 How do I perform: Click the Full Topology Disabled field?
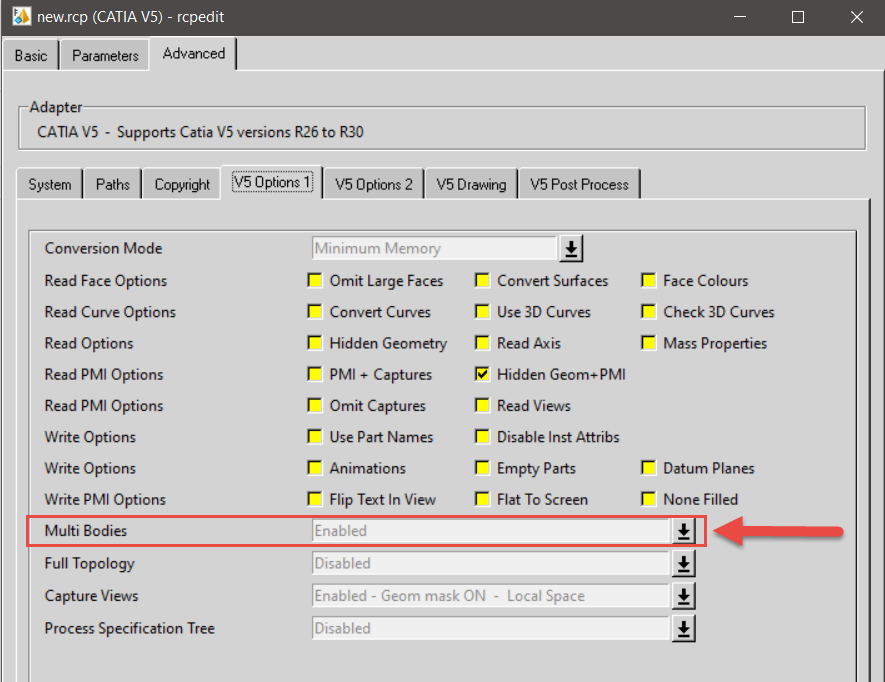(490, 563)
